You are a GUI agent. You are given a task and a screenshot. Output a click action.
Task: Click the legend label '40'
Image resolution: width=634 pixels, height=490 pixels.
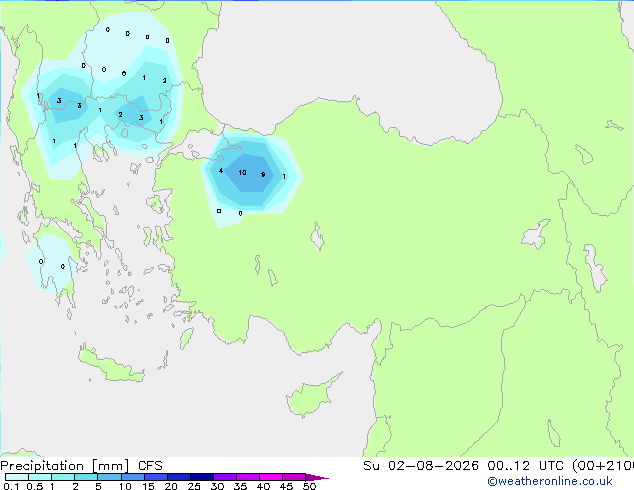(x=263, y=486)
